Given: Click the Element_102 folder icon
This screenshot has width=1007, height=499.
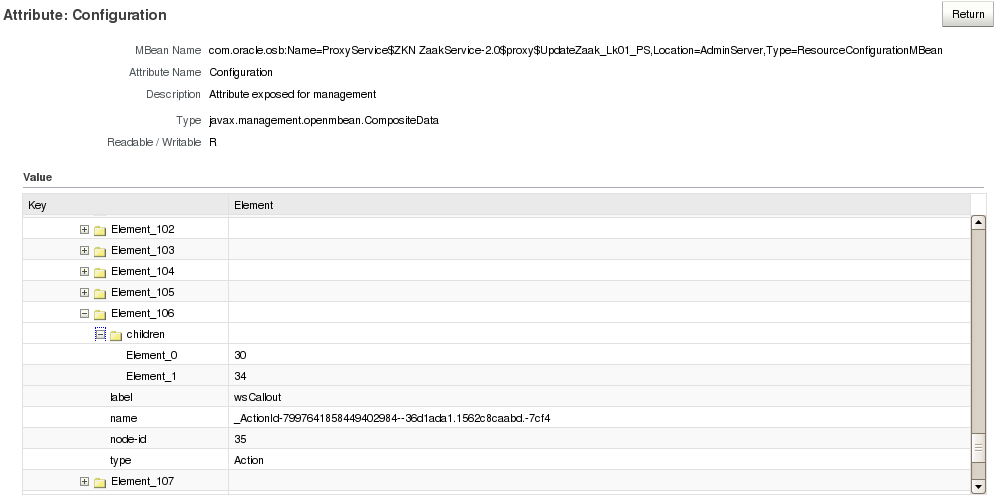Looking at the screenshot, I should click(x=100, y=230).
